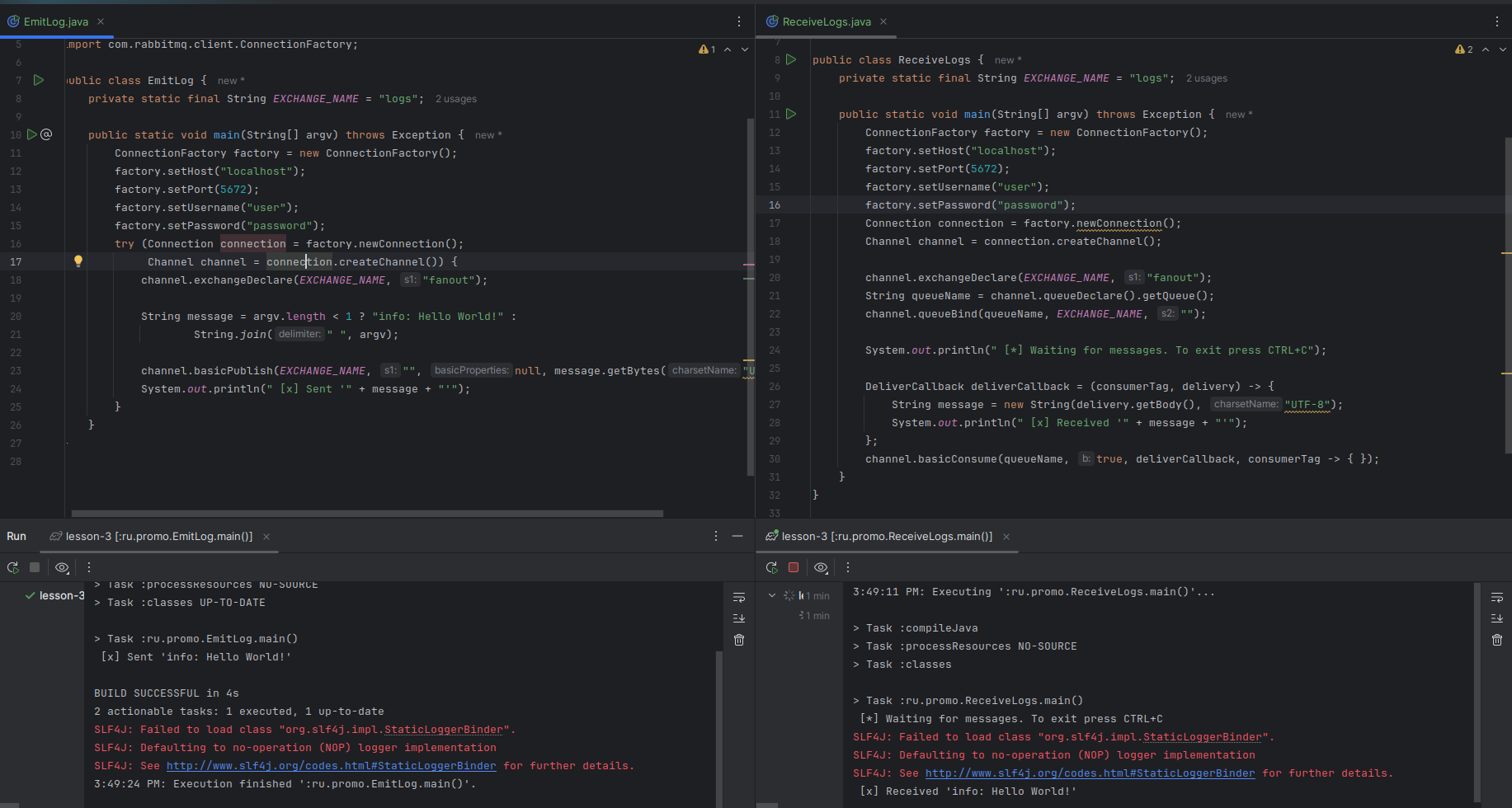Click the grey stop button in EmitLog run panel
The width and height of the screenshot is (1512, 808).
(35, 567)
